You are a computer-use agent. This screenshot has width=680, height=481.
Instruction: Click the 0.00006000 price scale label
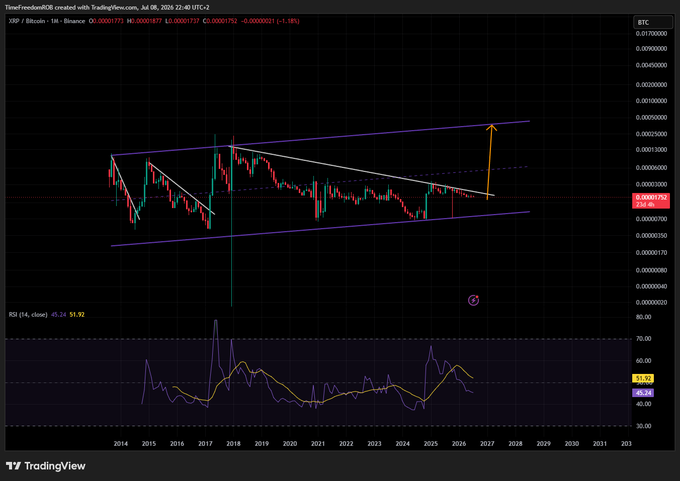pos(651,168)
